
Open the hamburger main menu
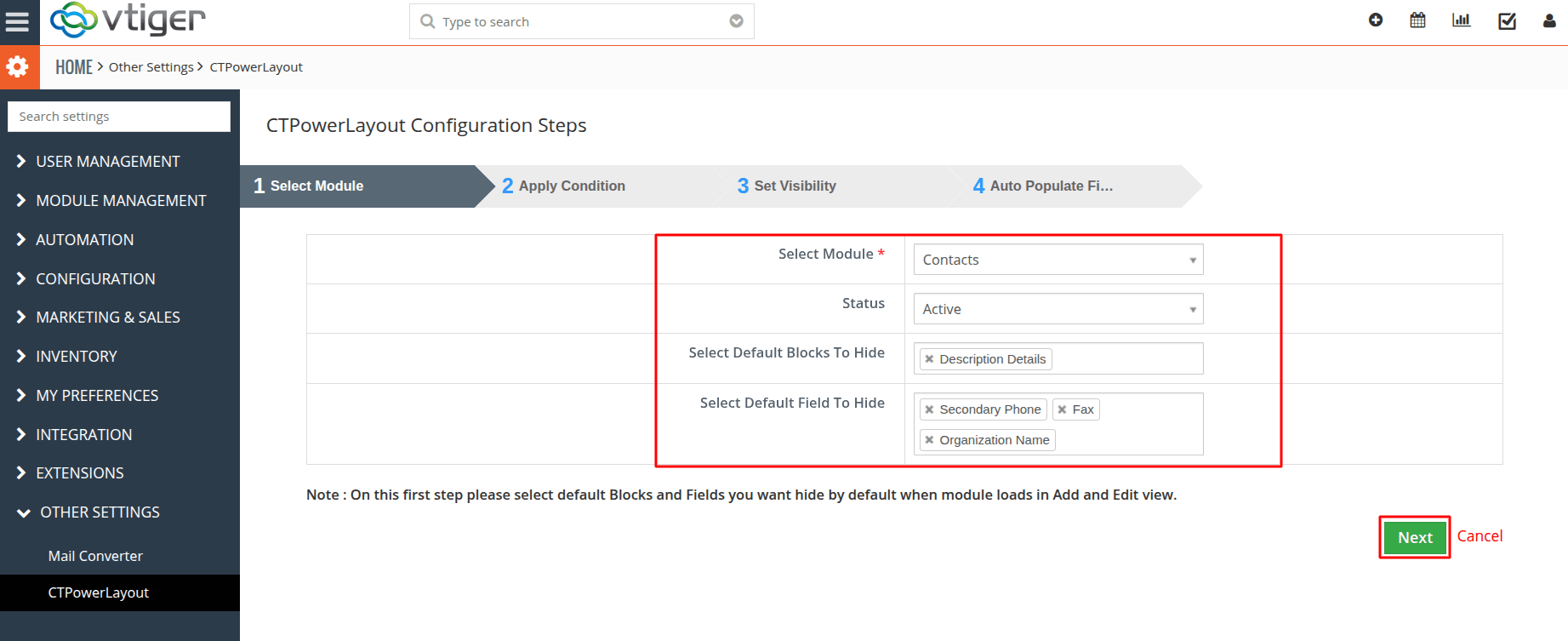tap(18, 21)
